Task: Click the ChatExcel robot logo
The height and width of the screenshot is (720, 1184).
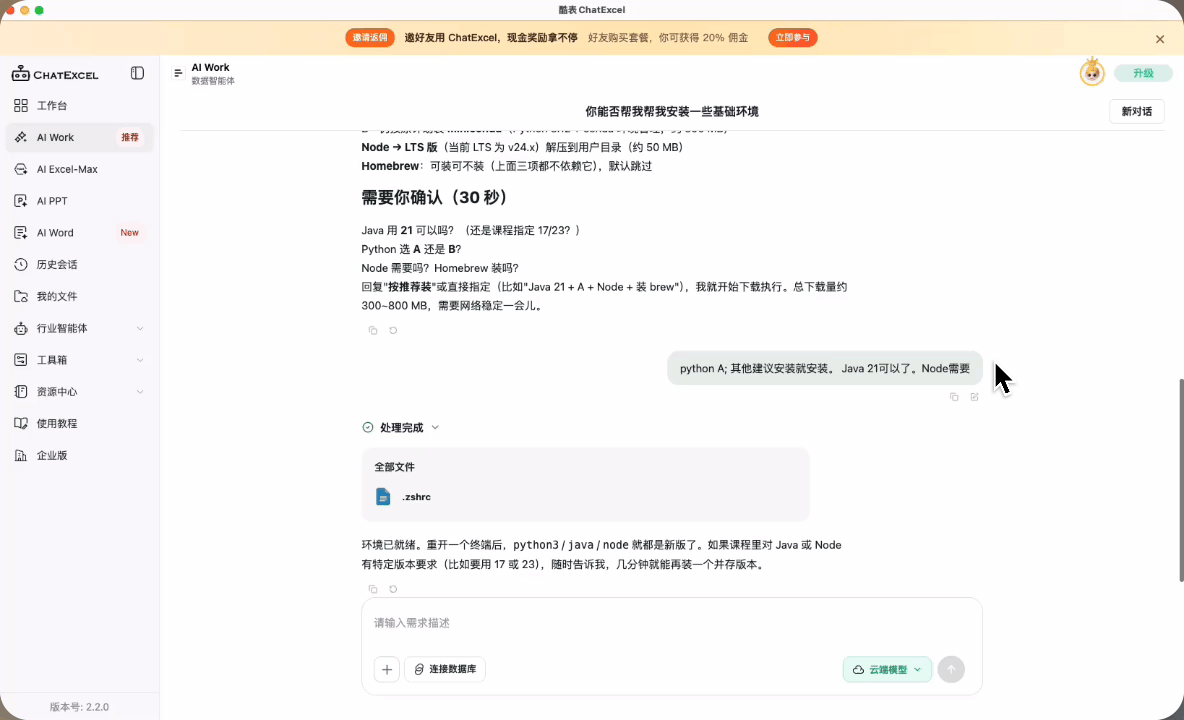Action: 20,73
